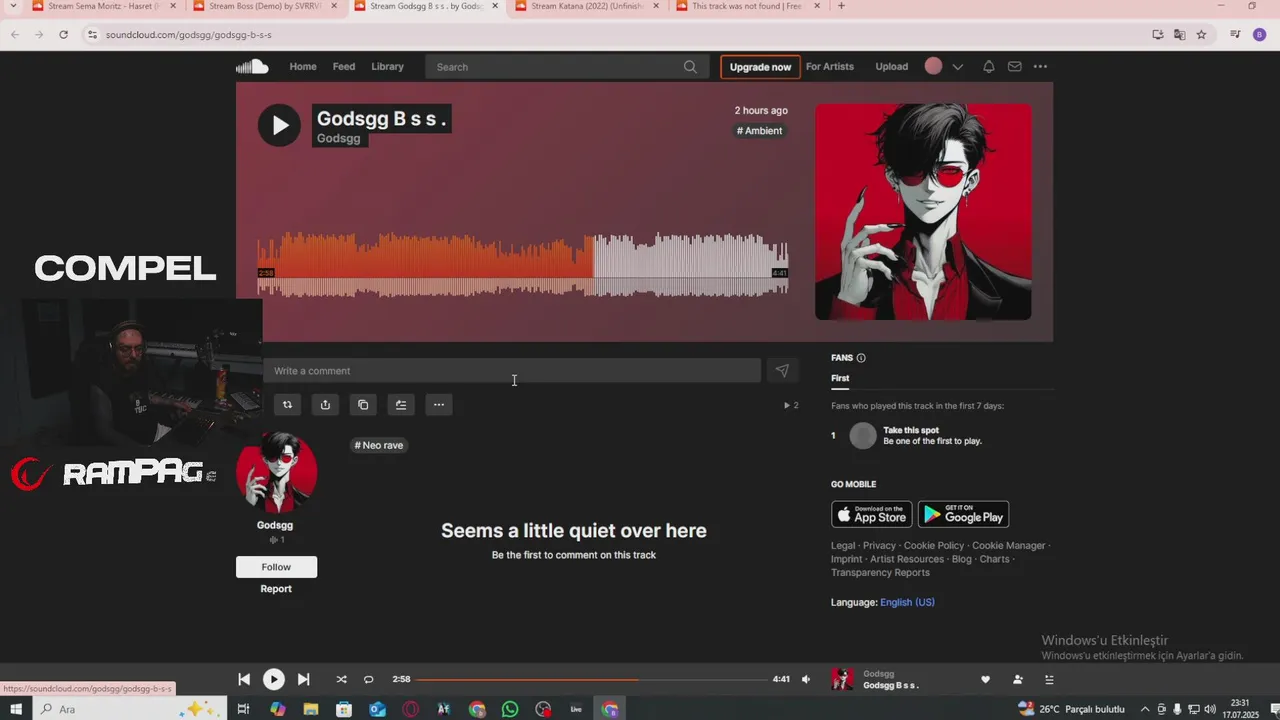The image size is (1280, 720).
Task: Open the Transparency Reports footer link
Action: [x=880, y=573]
